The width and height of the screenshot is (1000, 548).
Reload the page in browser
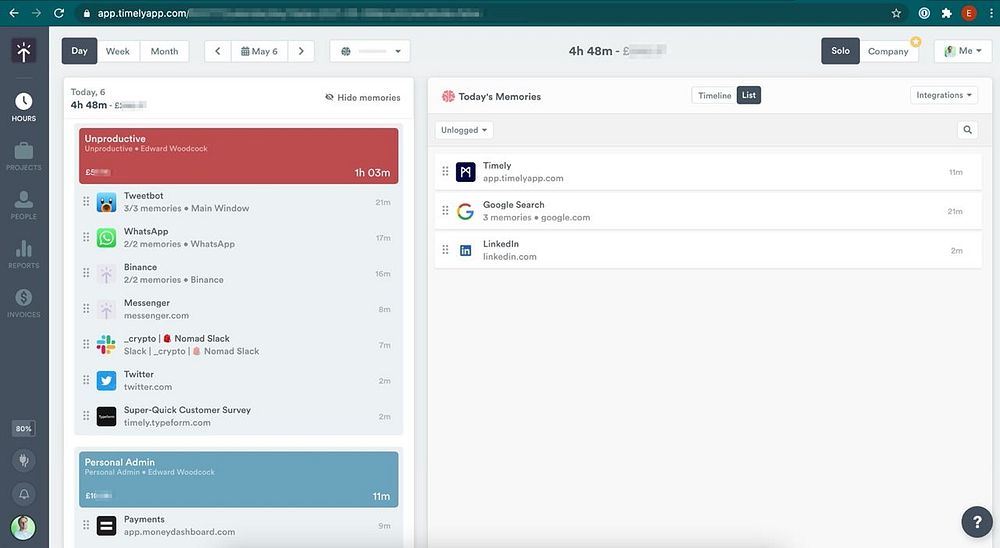coord(59,13)
